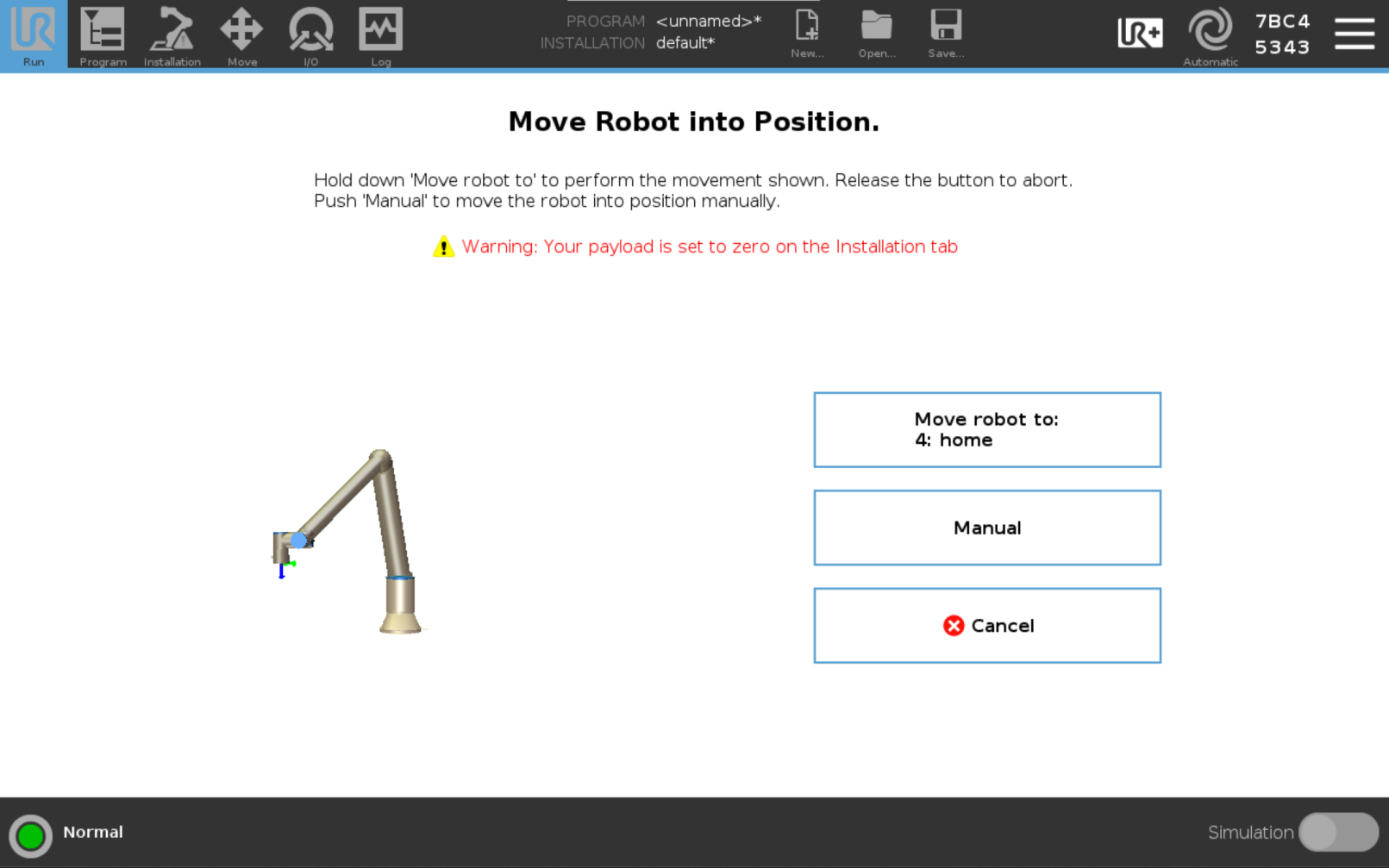This screenshot has width=1389, height=868.
Task: Create a new program with New icon
Action: 807,33
